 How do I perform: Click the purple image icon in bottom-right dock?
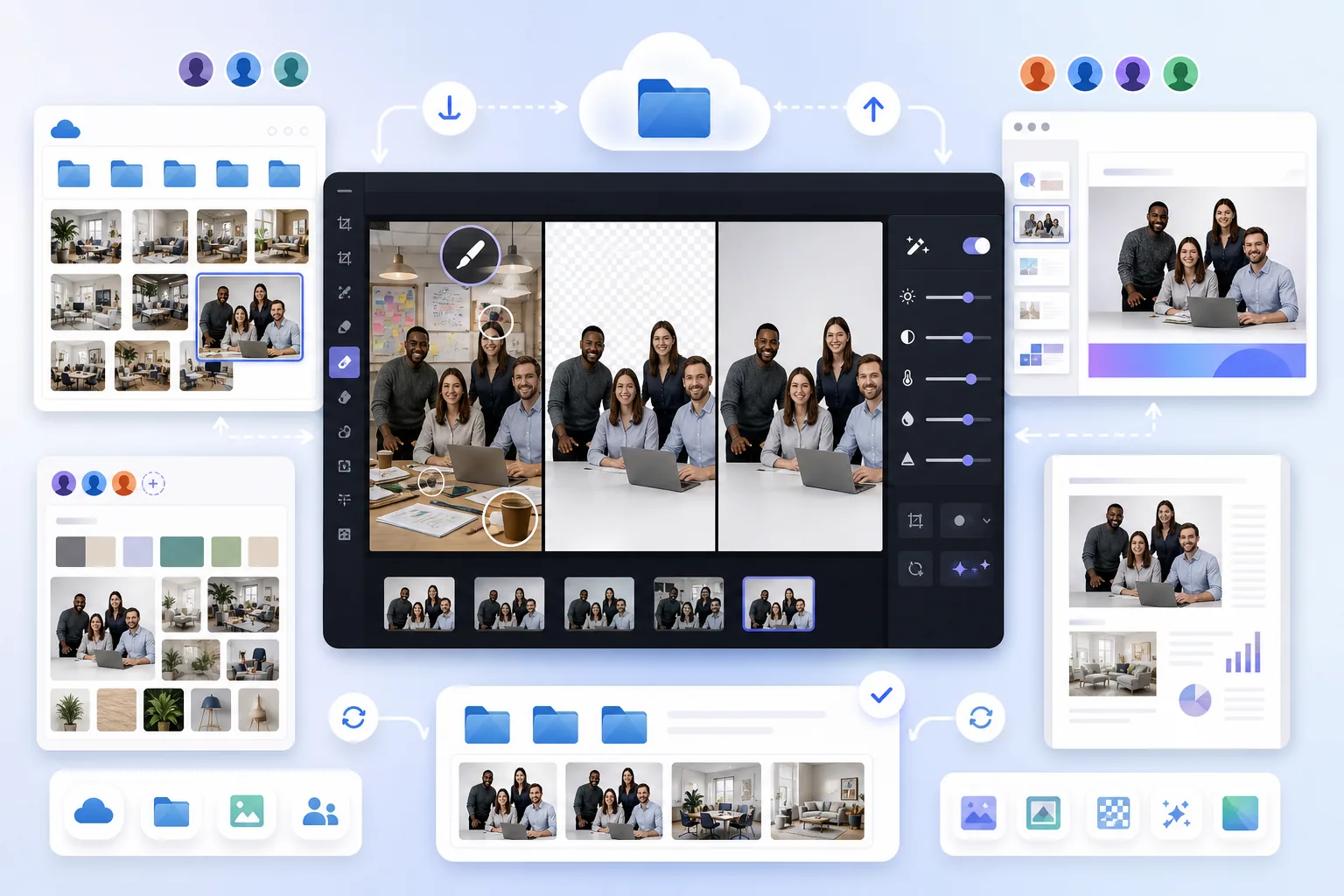point(978,813)
